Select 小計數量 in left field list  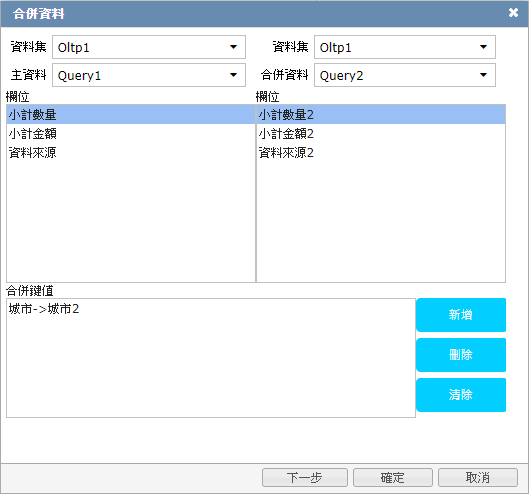[131, 114]
